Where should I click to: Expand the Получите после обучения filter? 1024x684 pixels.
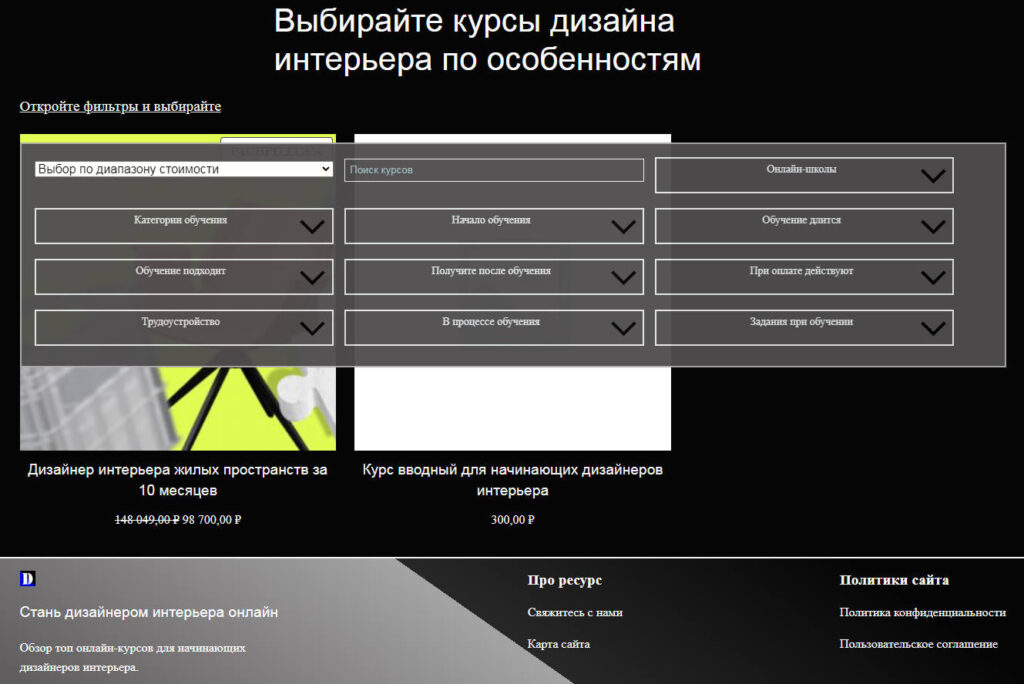493,277
